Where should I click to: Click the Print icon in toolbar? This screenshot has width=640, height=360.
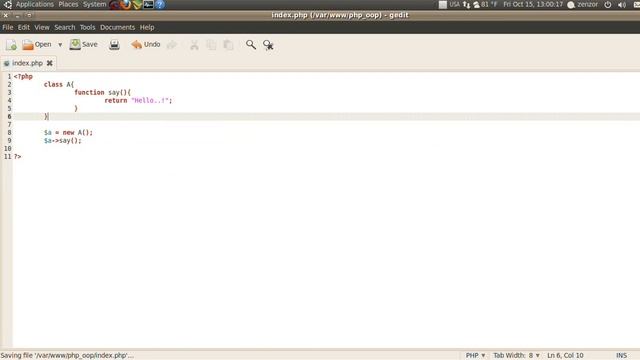tap(114, 44)
